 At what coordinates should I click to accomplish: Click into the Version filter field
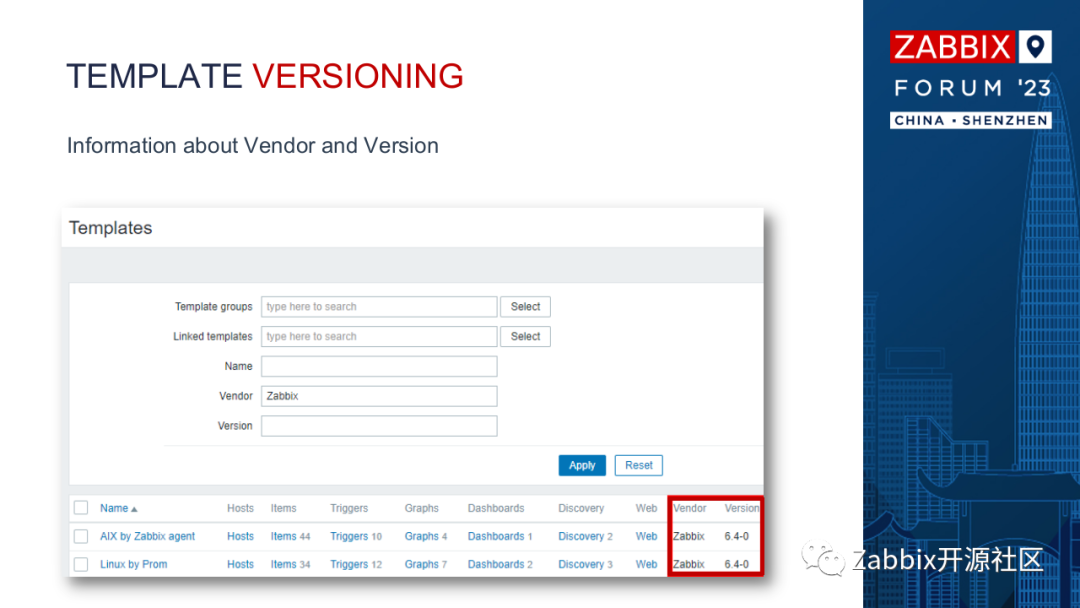pyautogui.click(x=379, y=426)
